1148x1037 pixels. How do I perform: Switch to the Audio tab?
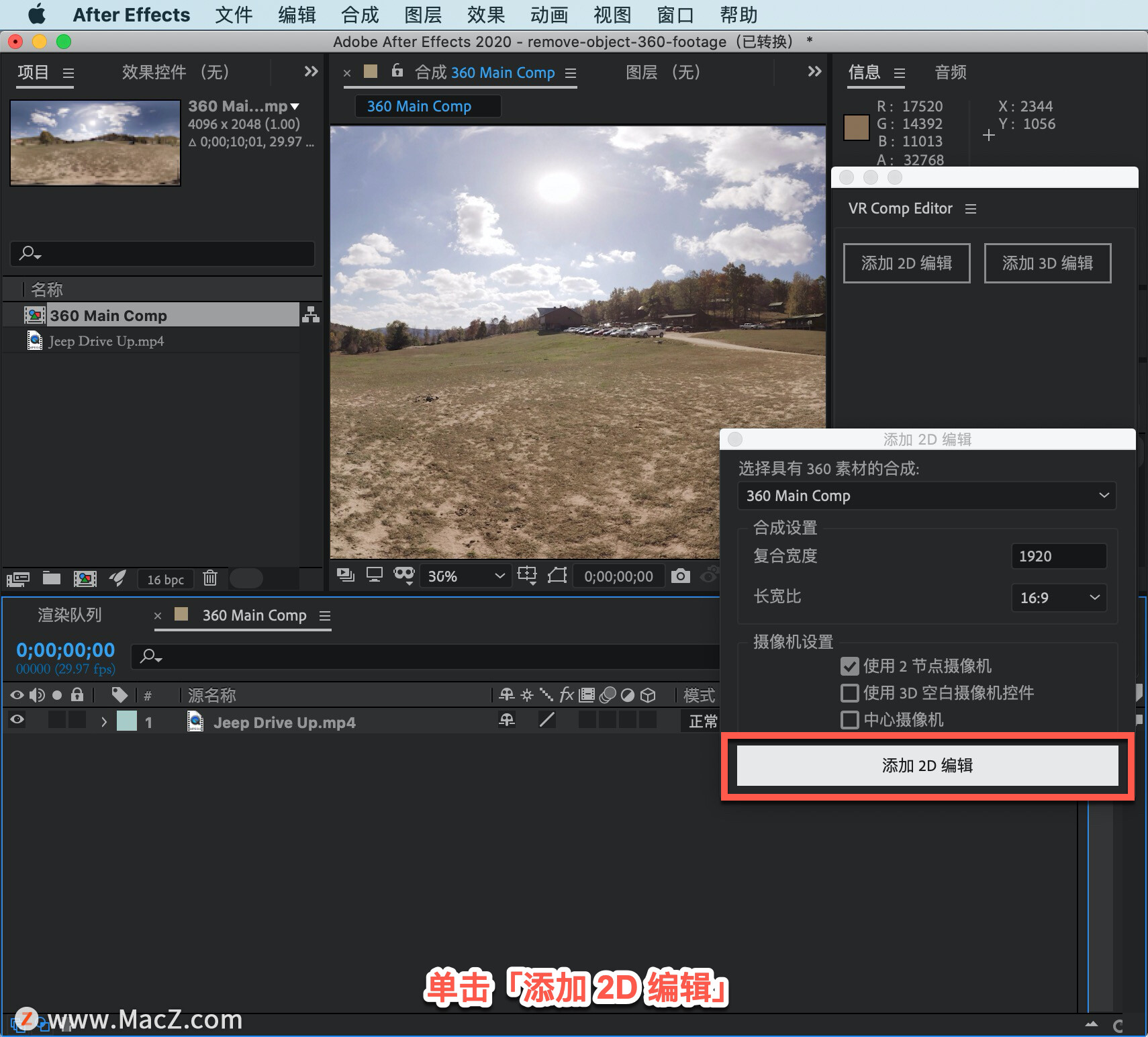(x=951, y=72)
